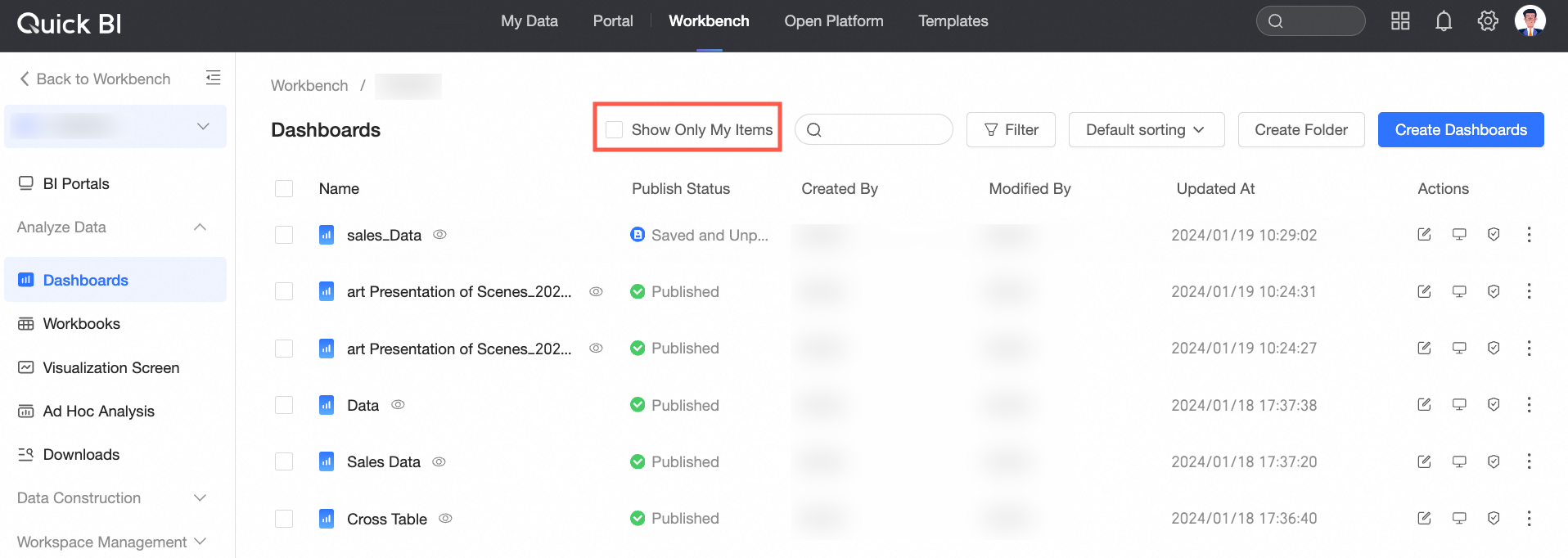Toggle eye icon next to Cross Table
1568x558 pixels.
click(445, 519)
